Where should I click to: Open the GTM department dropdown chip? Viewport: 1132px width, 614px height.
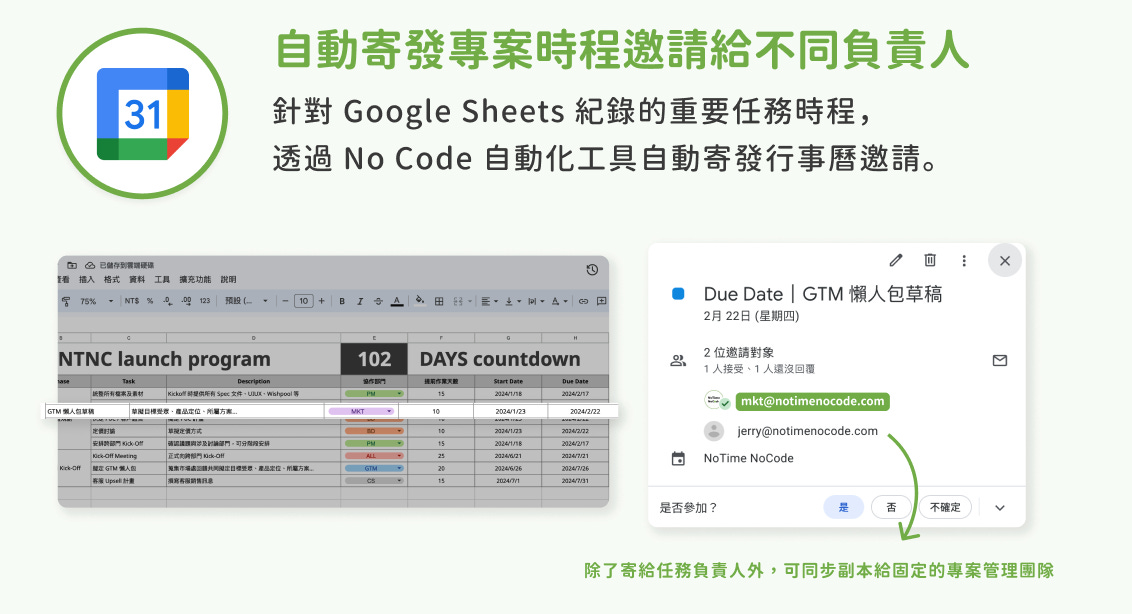374,468
